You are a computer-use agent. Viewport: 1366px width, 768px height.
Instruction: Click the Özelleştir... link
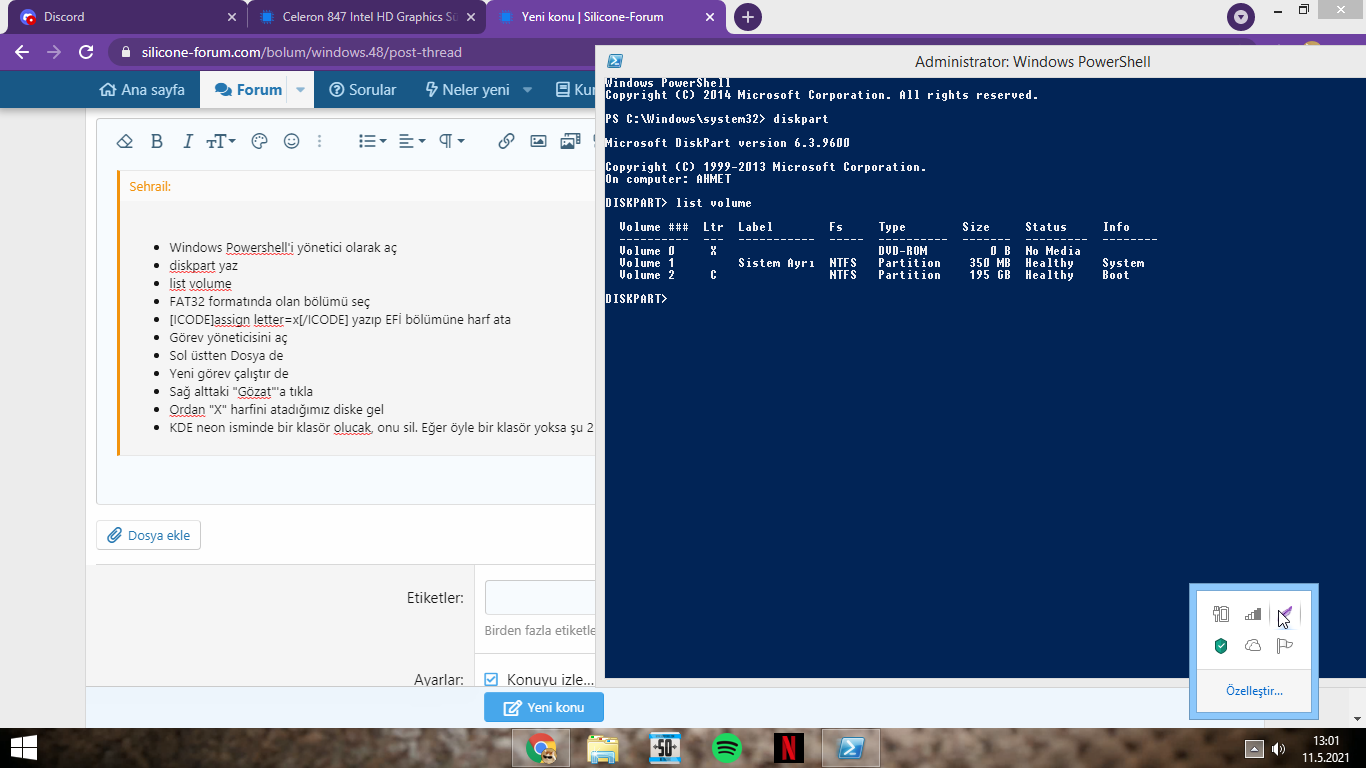coord(1254,691)
